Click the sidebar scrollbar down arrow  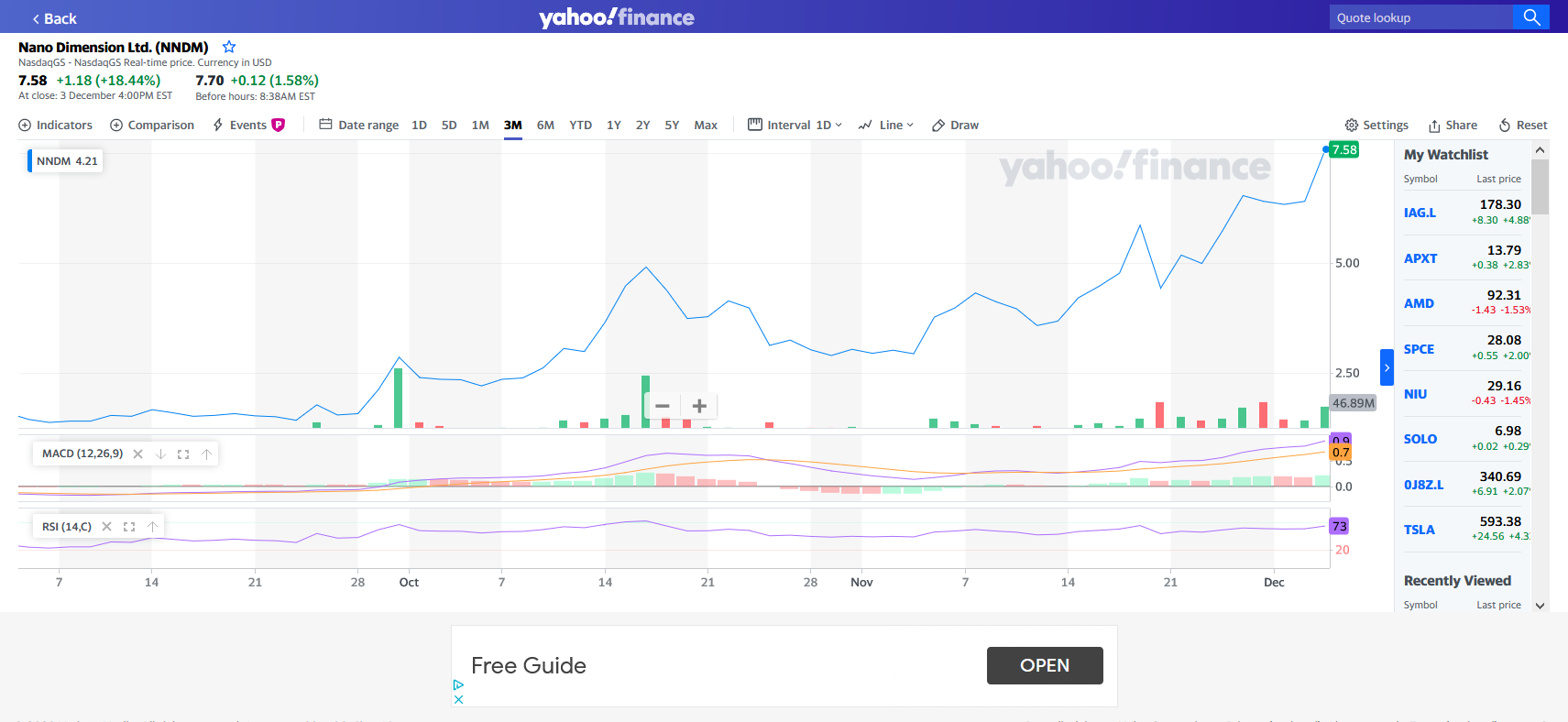[x=1540, y=606]
